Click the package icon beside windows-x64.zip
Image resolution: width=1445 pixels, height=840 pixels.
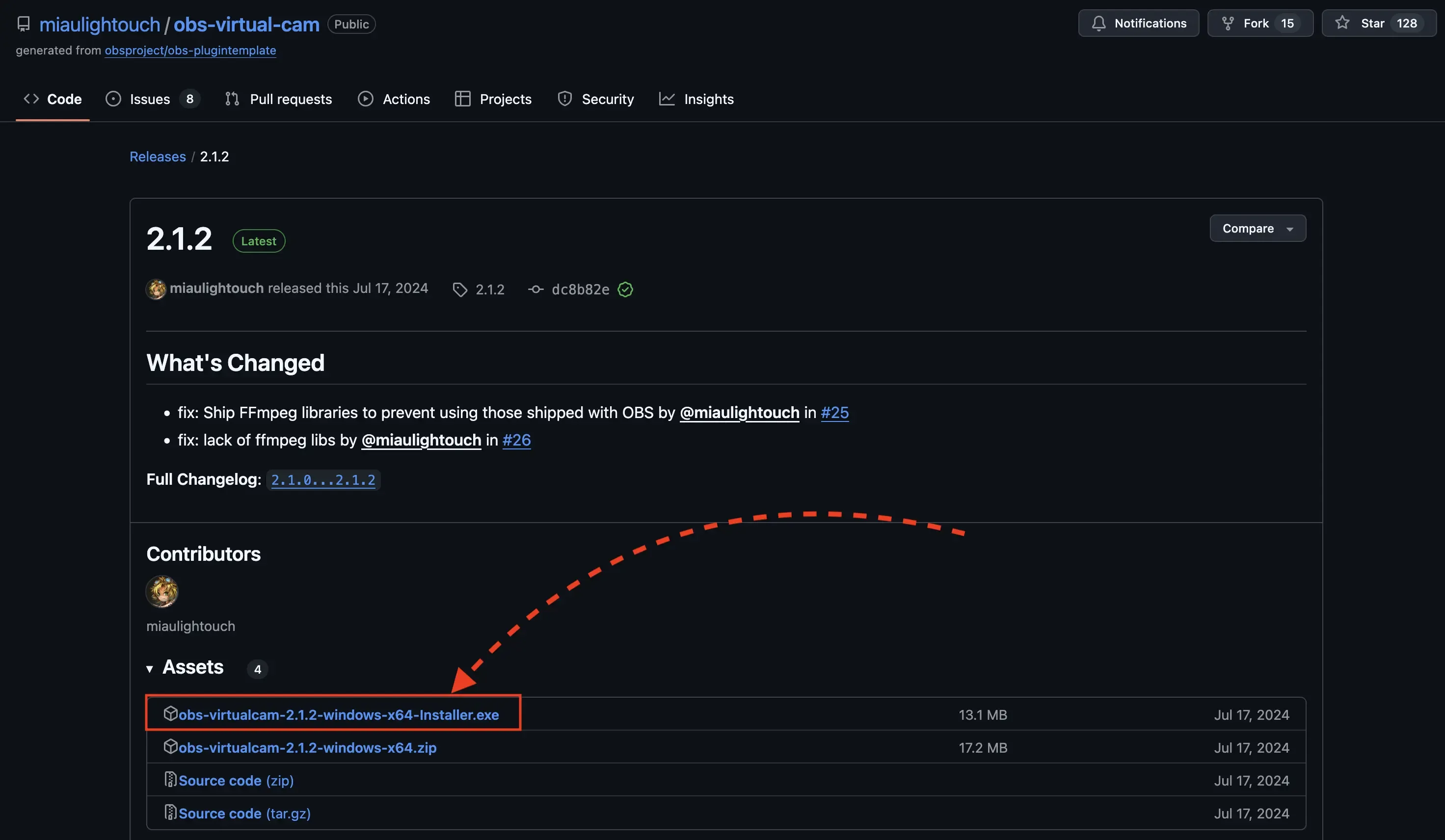(170, 747)
